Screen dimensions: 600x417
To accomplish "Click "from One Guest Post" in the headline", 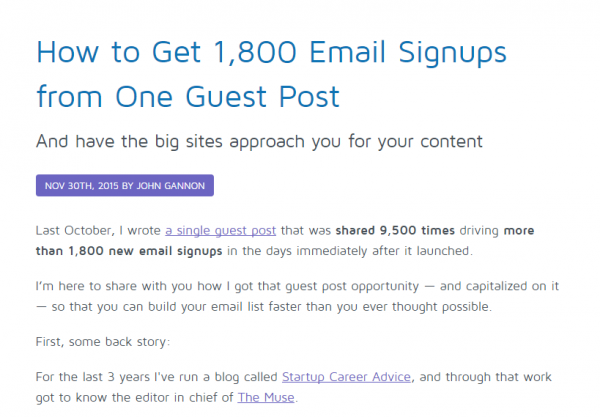I will tap(188, 96).
